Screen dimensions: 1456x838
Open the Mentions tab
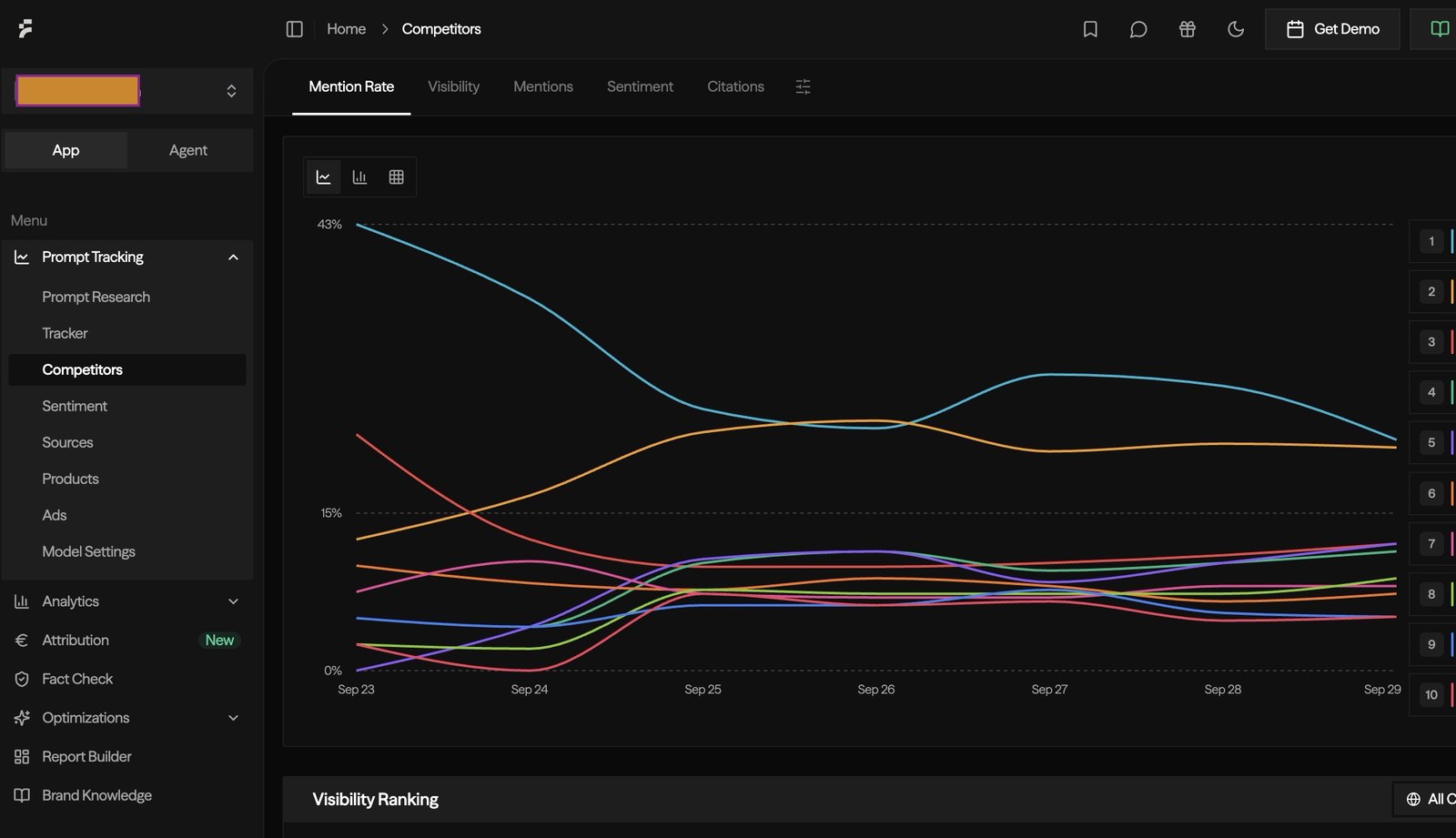pos(543,86)
